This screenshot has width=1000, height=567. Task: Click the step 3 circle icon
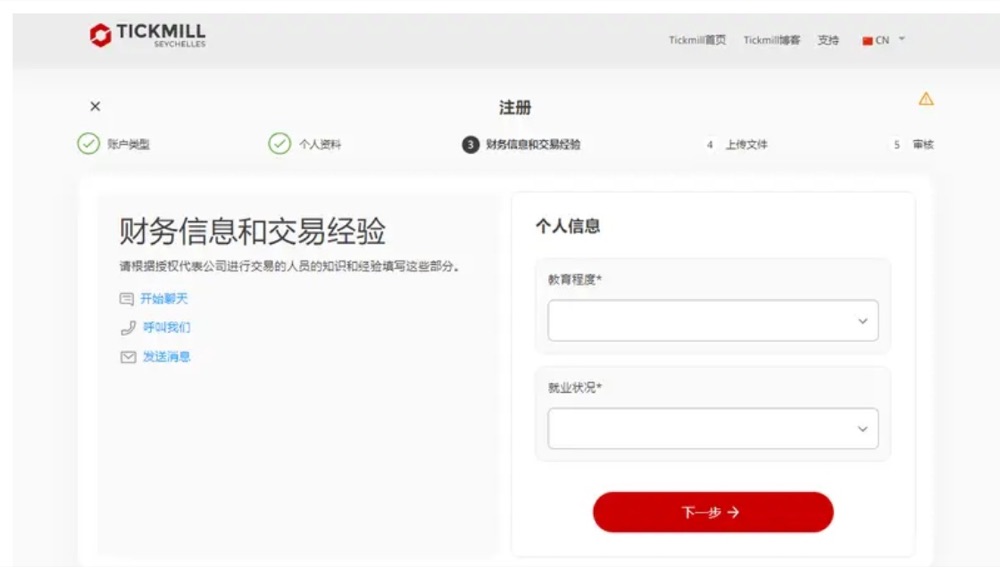pos(471,145)
